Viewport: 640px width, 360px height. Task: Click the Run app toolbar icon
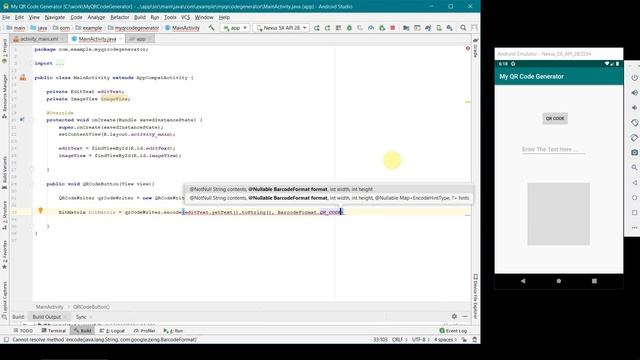tap(317, 28)
